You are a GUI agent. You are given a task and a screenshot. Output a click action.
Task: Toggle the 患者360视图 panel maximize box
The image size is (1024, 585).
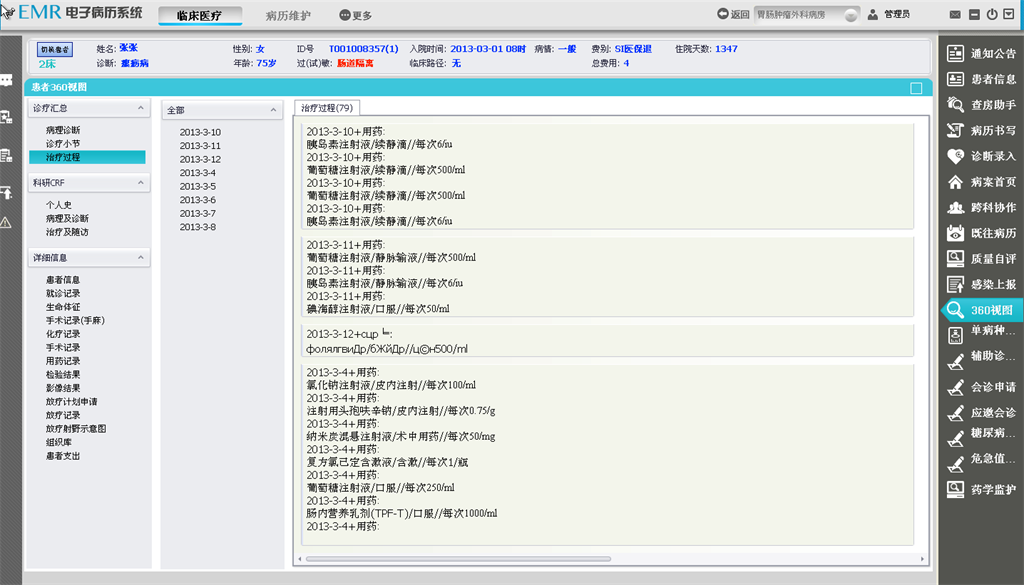916,88
